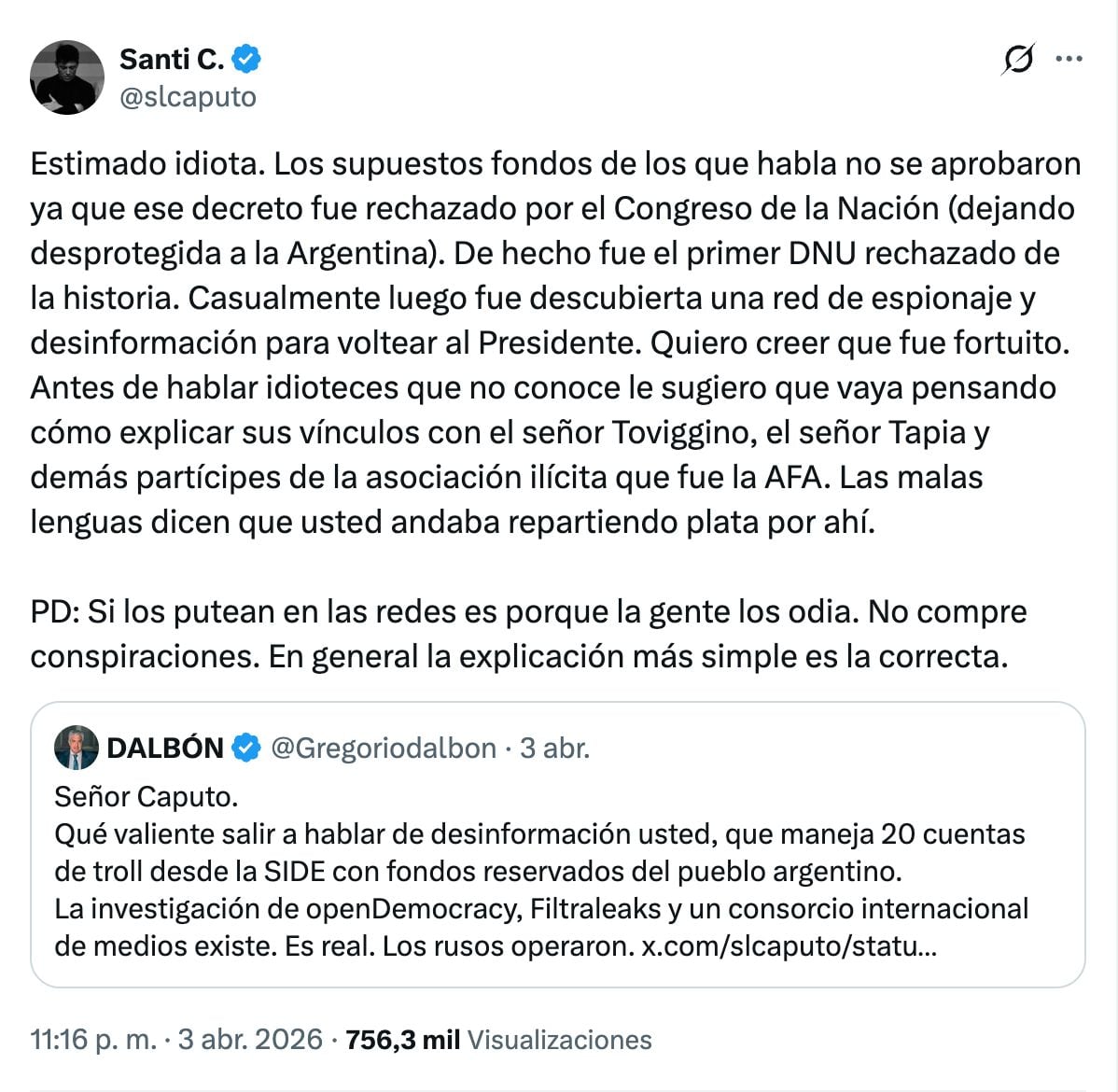Click DALBÓN's blue verified badge

(245, 747)
